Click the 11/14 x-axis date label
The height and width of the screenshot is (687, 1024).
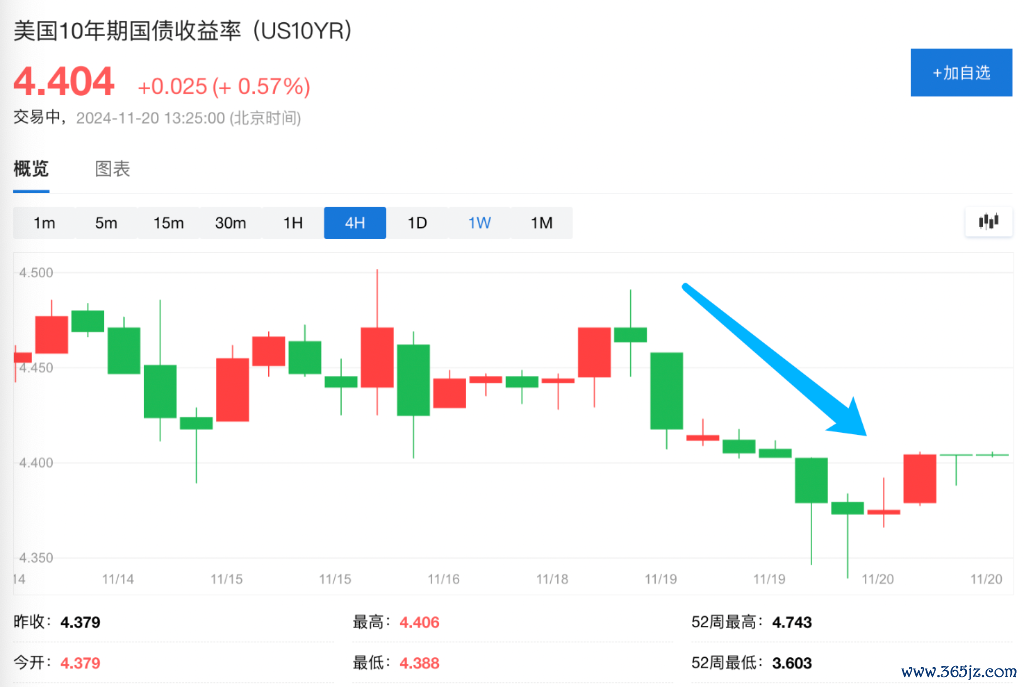pos(118,579)
